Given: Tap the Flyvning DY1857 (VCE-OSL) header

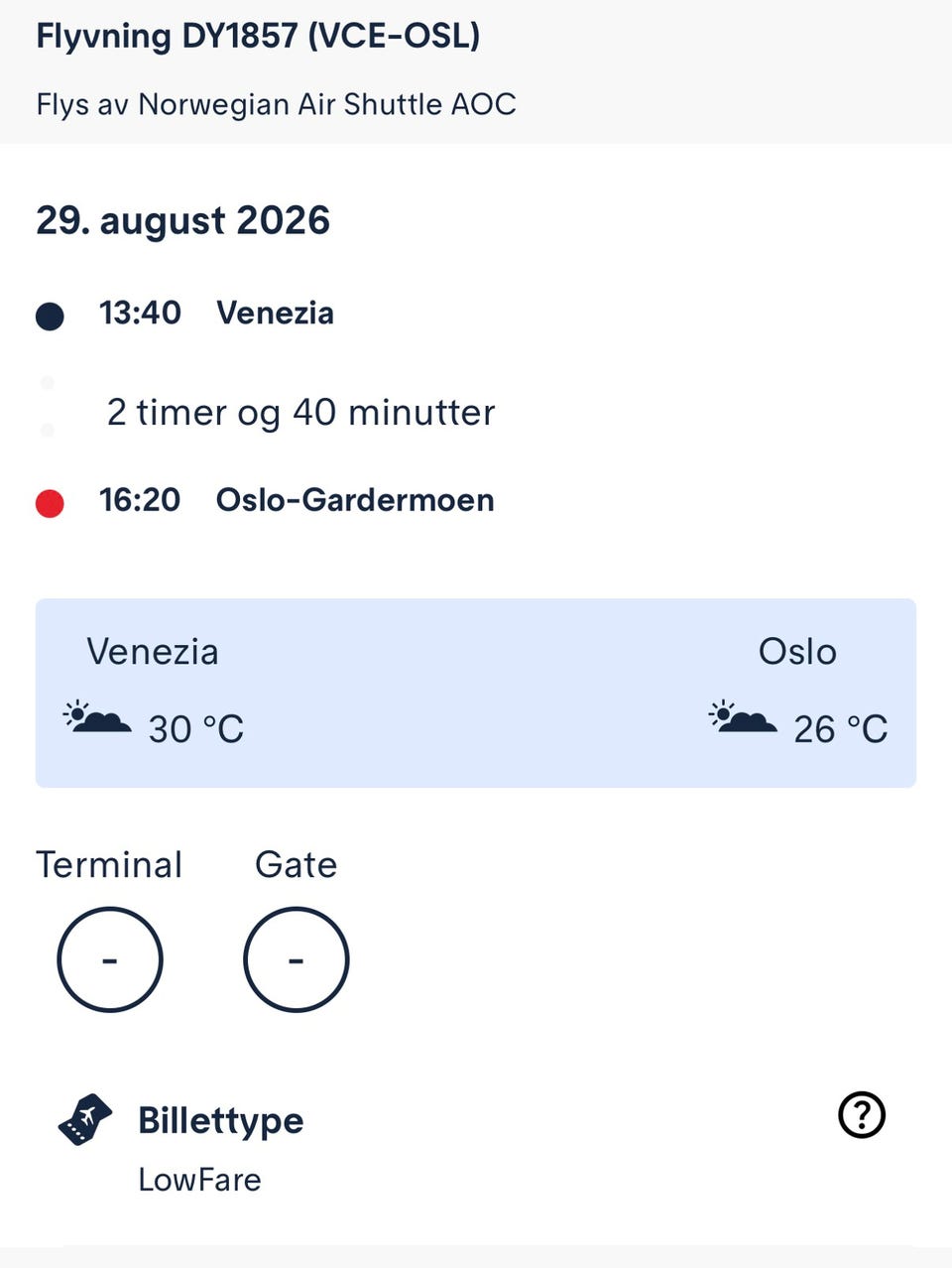Looking at the screenshot, I should click(258, 36).
